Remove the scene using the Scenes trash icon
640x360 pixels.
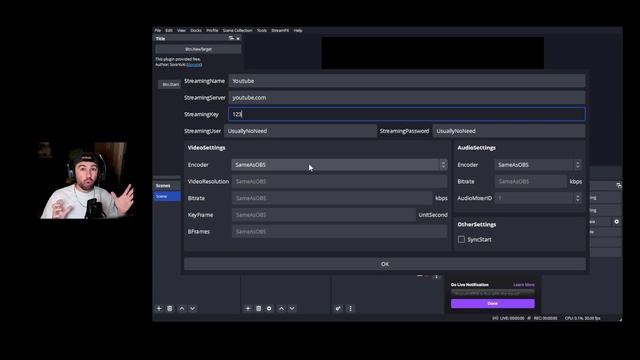pos(170,309)
